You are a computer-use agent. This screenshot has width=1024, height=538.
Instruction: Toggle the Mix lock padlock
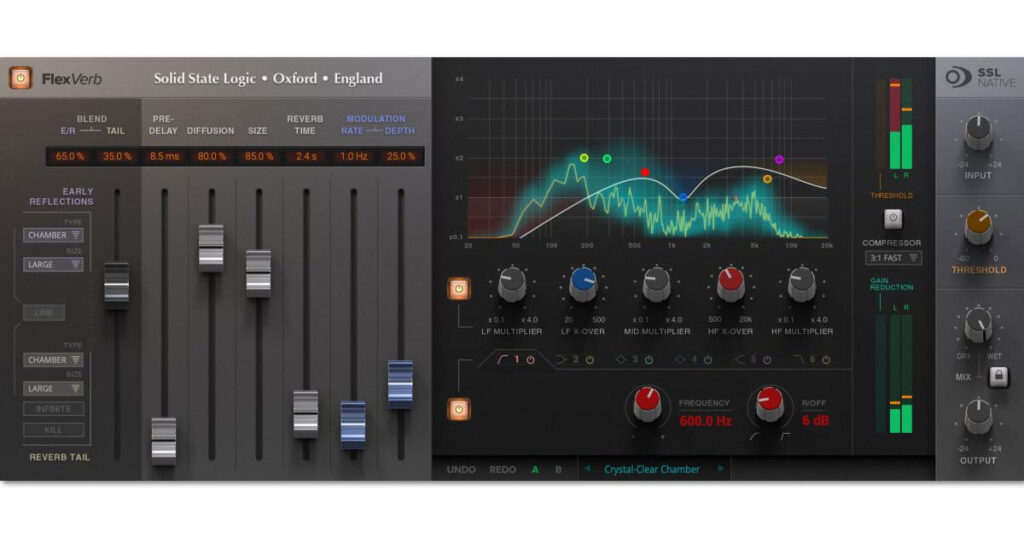point(999,376)
